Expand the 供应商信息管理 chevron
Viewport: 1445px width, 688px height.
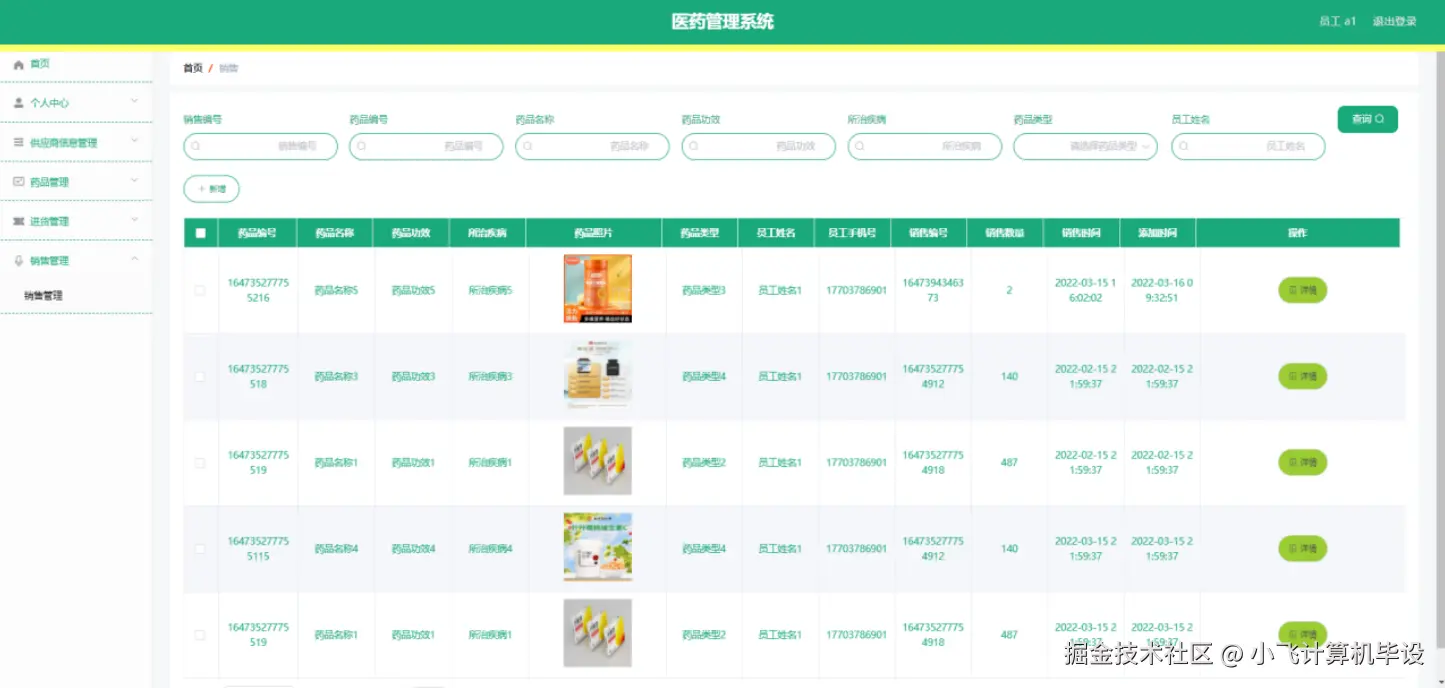click(x=135, y=141)
